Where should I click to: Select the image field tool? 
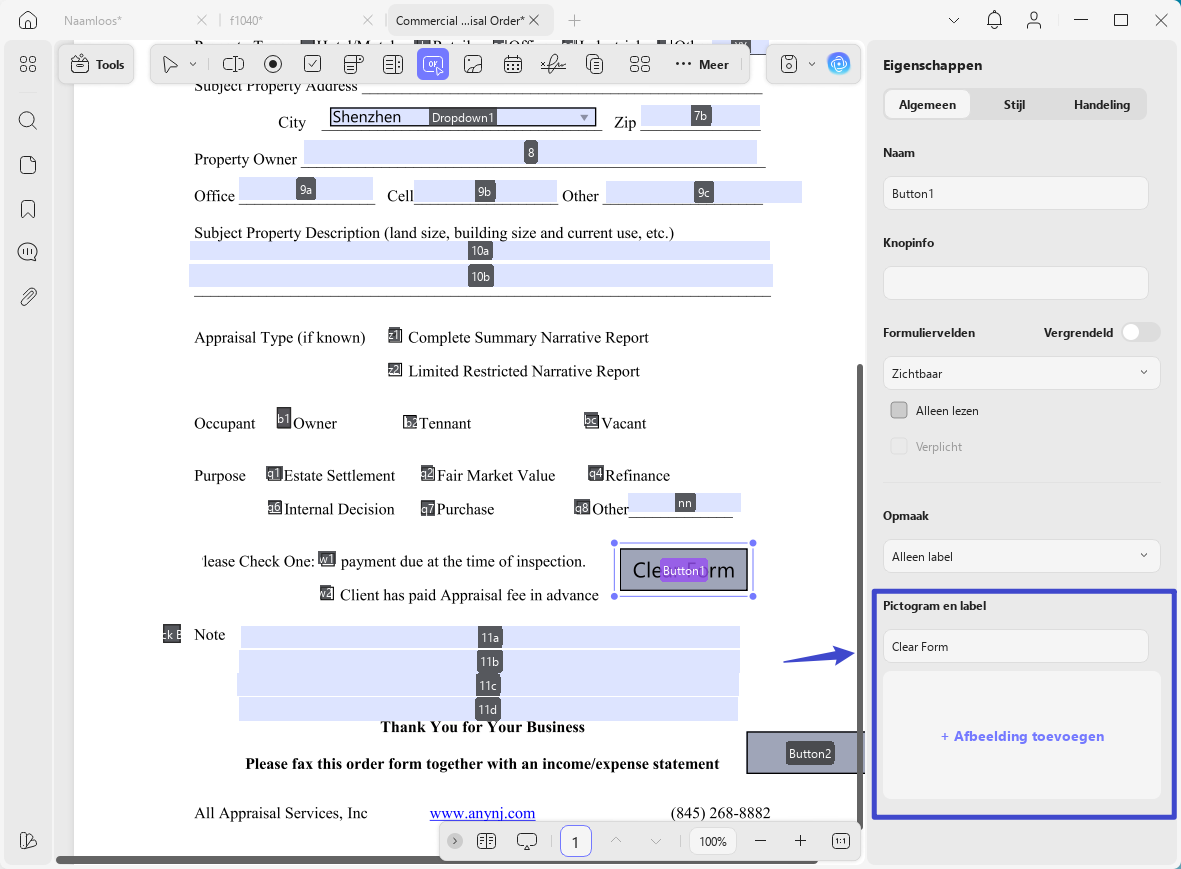pos(473,65)
